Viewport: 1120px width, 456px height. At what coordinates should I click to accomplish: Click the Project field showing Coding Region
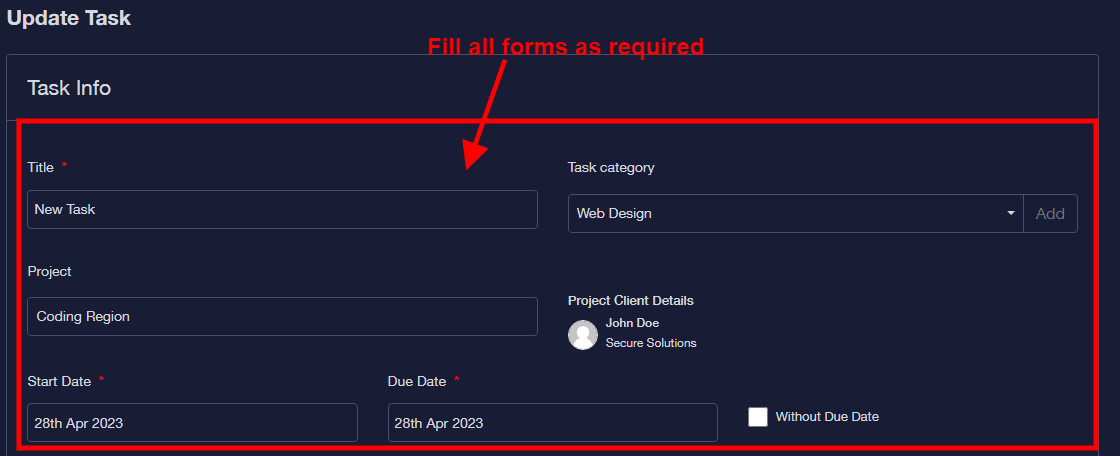coord(282,316)
